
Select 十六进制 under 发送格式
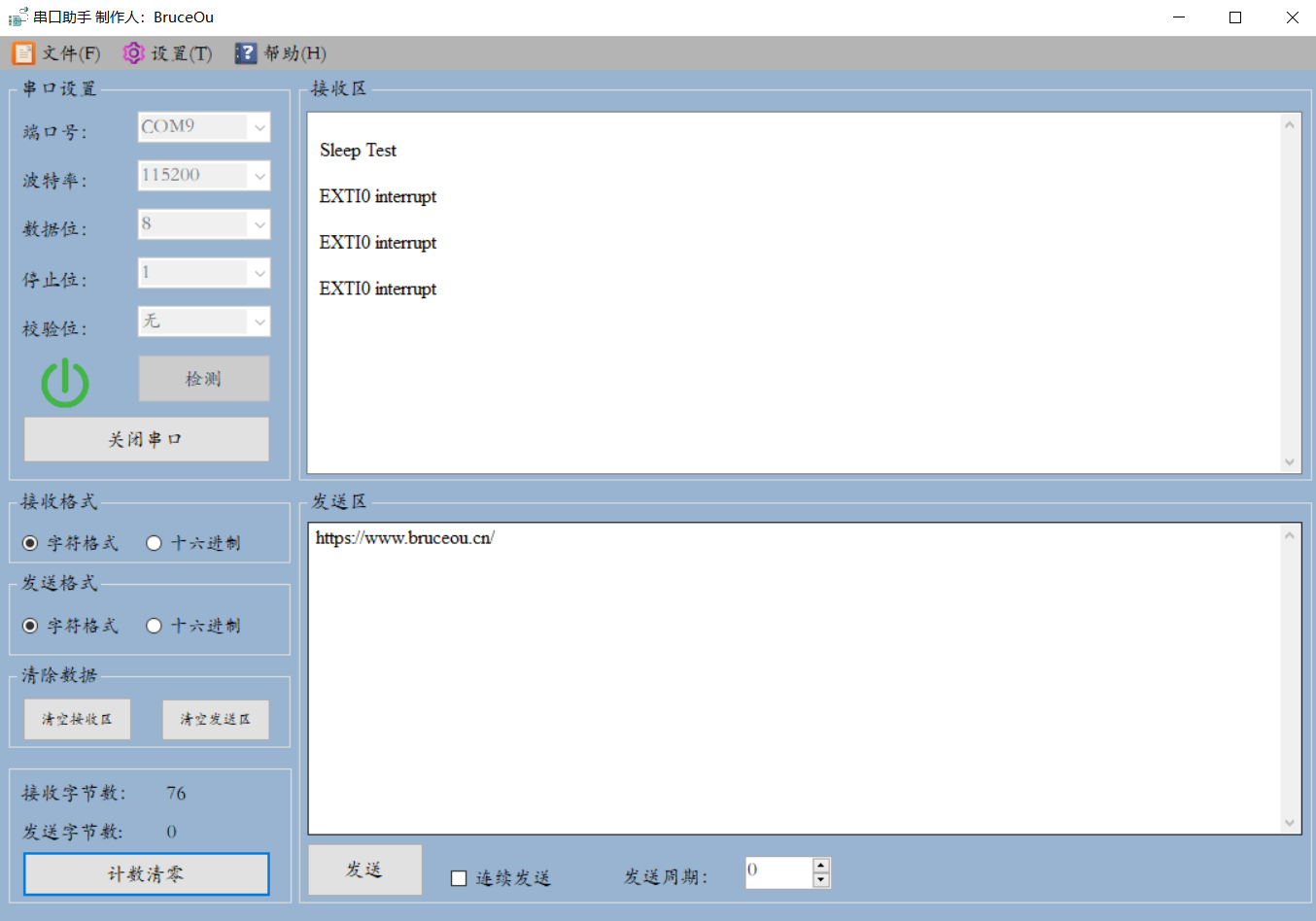coord(192,626)
